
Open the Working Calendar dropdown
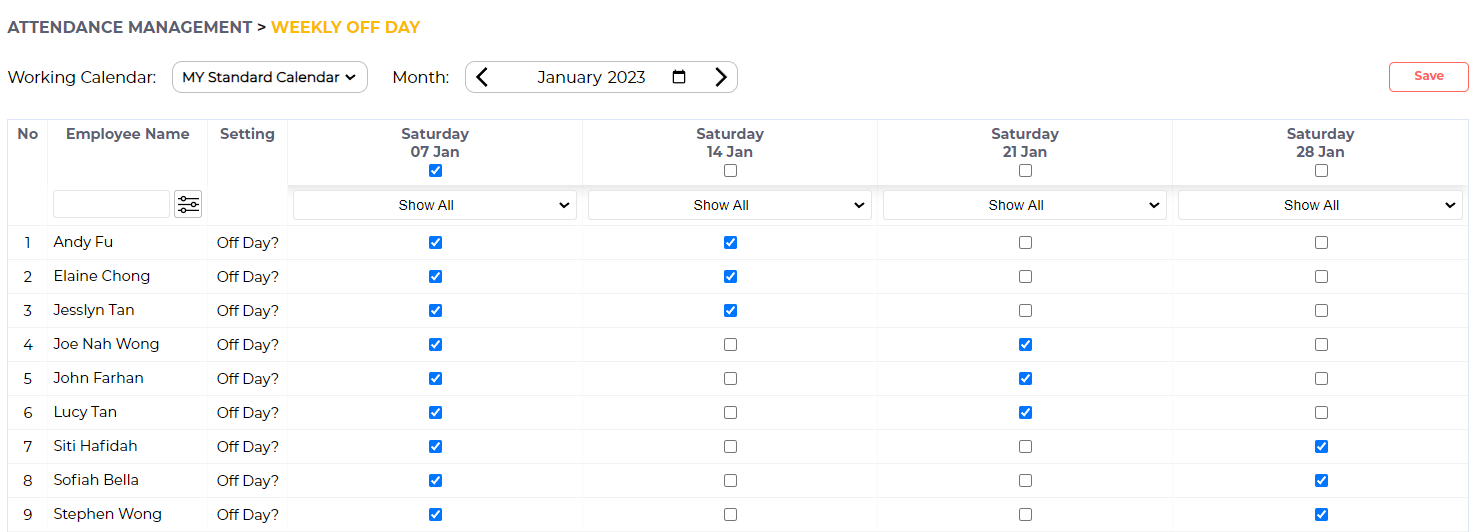pyautogui.click(x=270, y=77)
